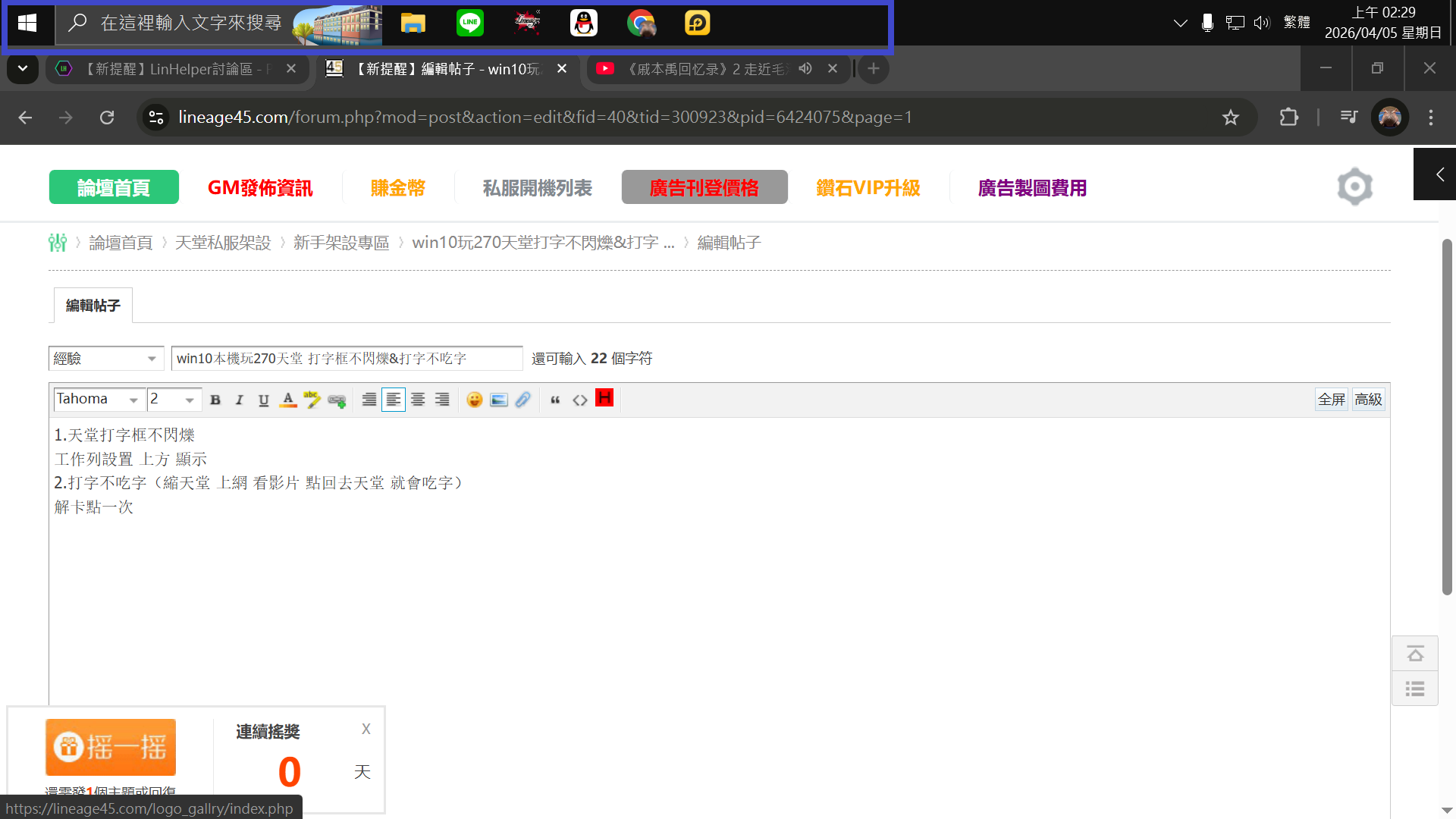Screen dimensions: 1456x819
Task: Click the gear settings icon in site header
Action: click(x=1355, y=187)
